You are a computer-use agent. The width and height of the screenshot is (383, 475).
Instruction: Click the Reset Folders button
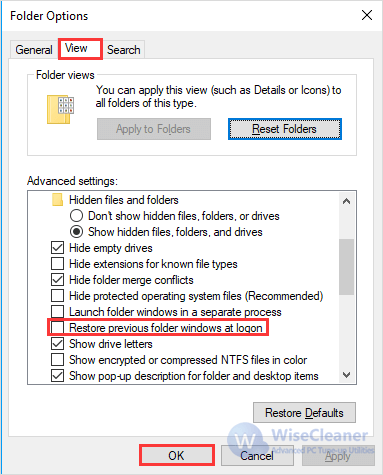(285, 129)
